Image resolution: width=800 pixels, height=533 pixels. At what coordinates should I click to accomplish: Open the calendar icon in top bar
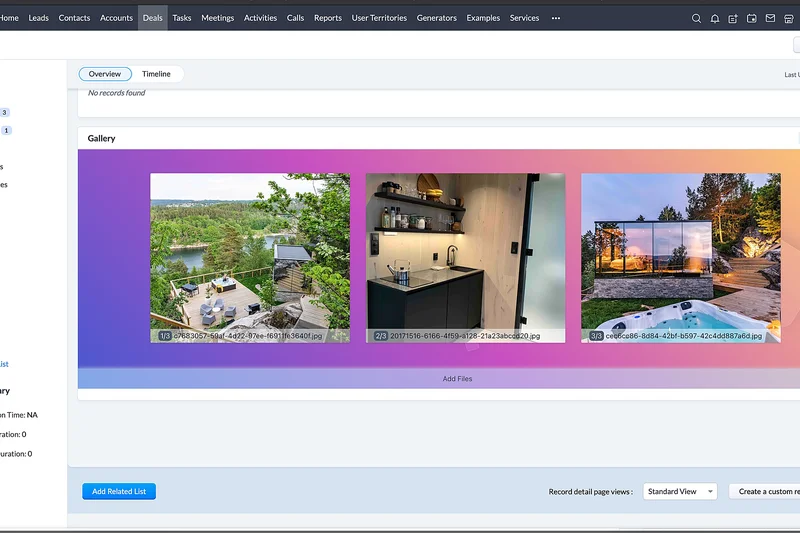(x=751, y=18)
